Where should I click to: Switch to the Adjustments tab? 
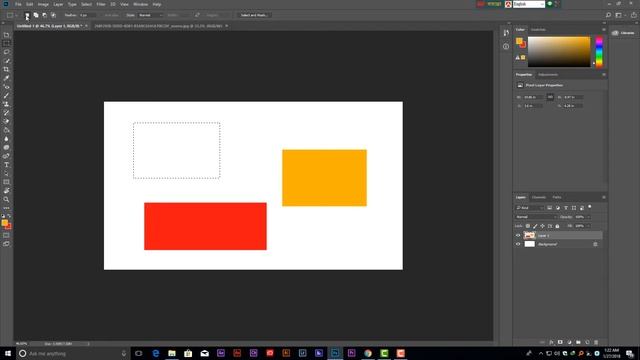pos(548,75)
